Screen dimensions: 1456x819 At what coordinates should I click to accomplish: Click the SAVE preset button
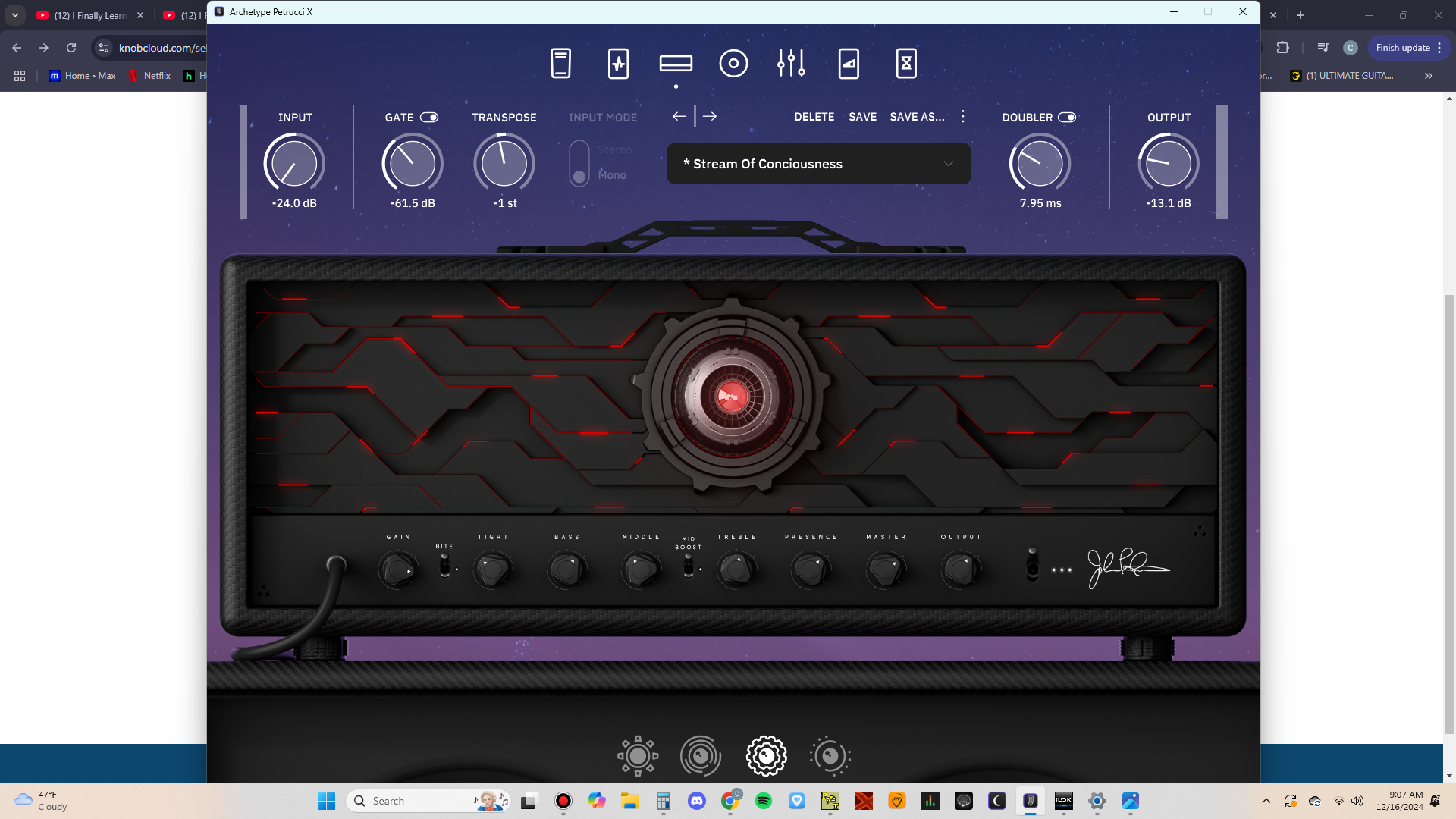click(x=863, y=117)
